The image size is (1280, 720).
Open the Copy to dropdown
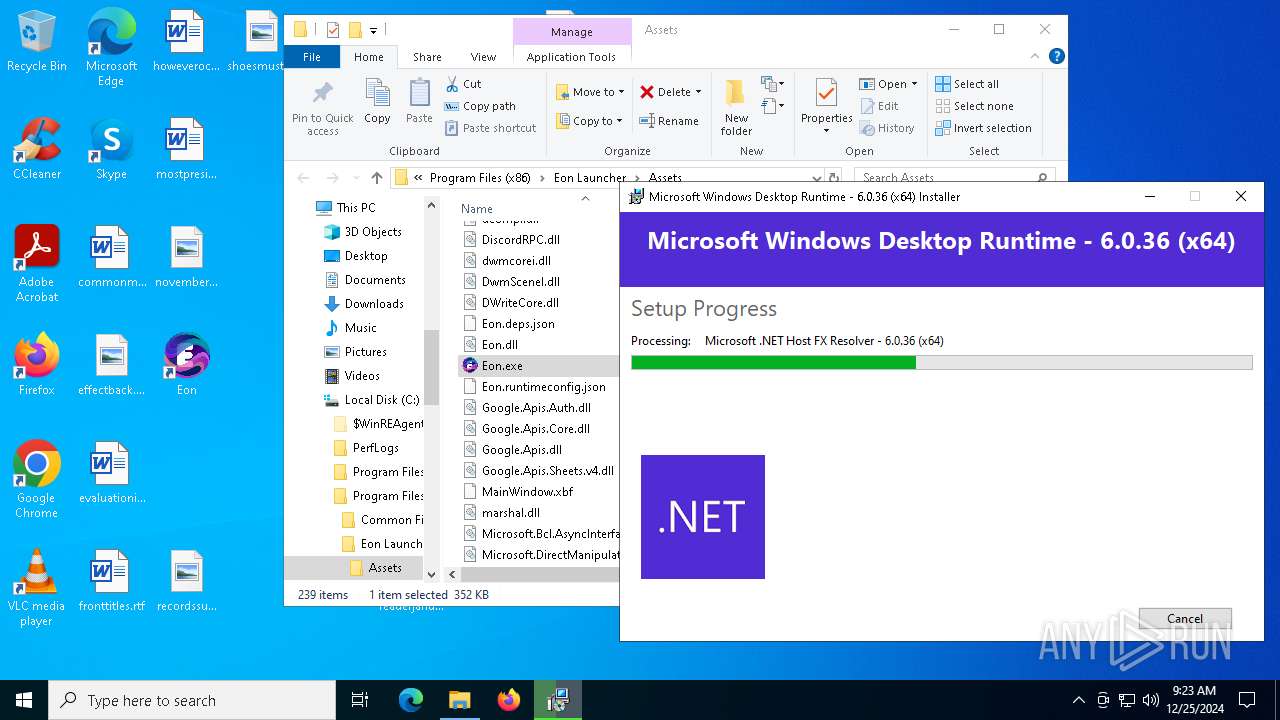[x=589, y=121]
